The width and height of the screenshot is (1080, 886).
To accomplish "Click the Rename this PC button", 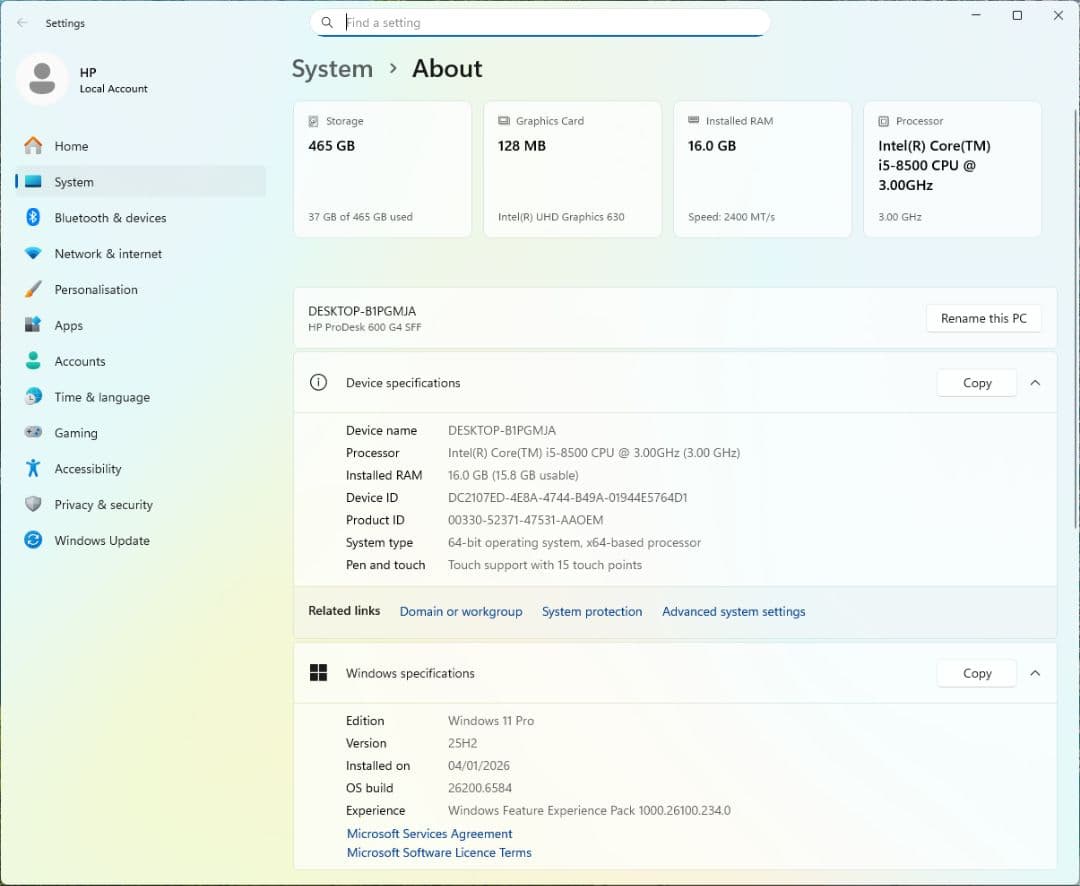I will tap(983, 318).
